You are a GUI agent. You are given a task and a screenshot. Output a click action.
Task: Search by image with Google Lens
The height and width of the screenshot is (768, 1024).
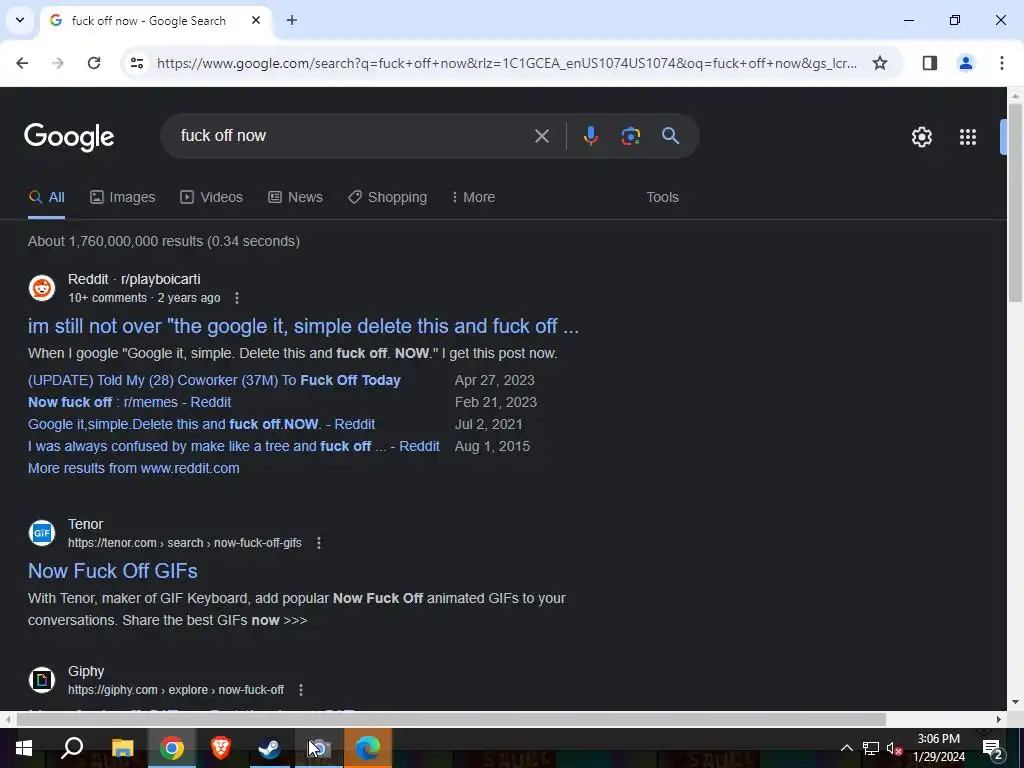[630, 136]
